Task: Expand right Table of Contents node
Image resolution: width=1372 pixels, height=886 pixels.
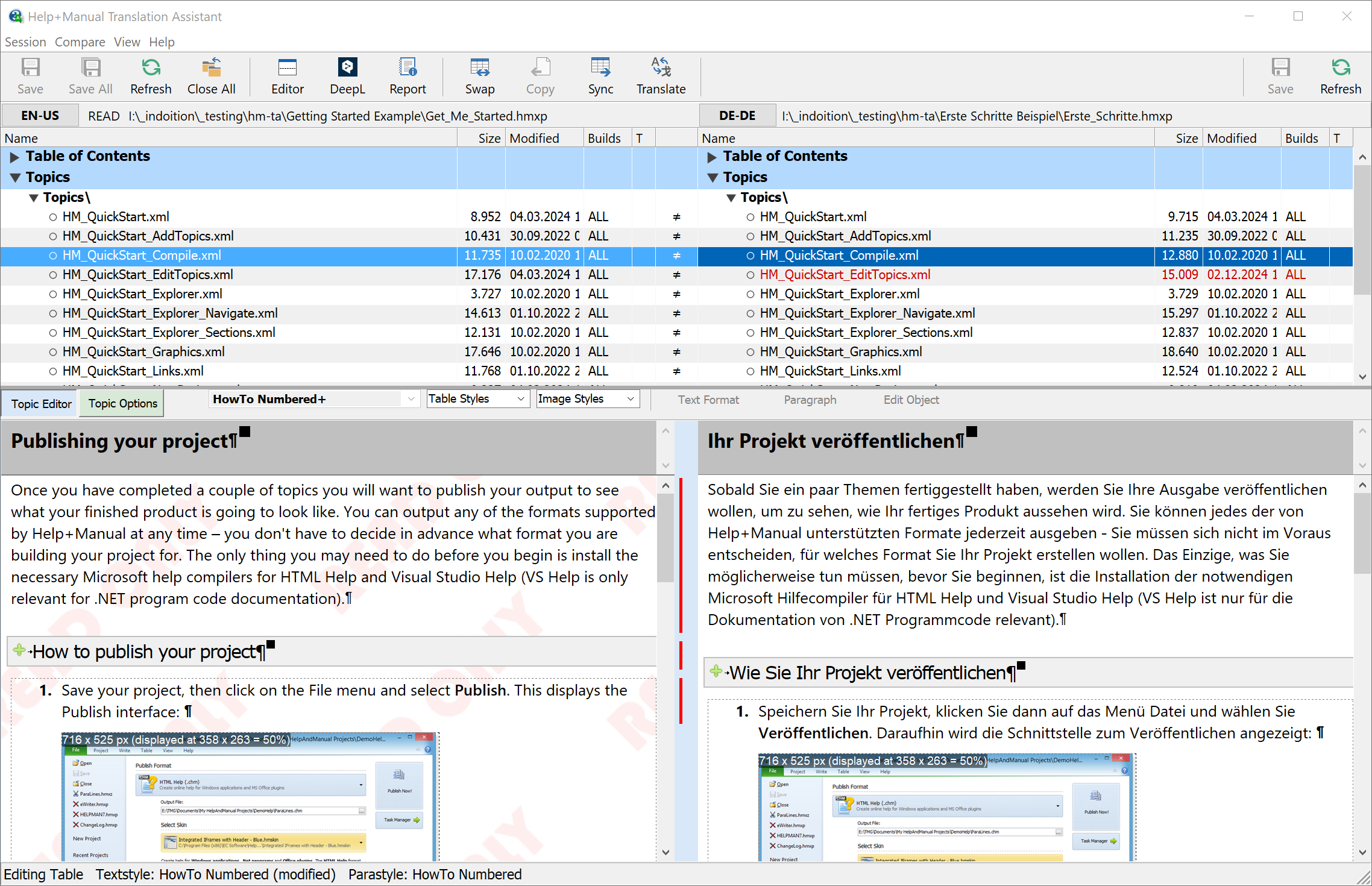Action: tap(712, 157)
